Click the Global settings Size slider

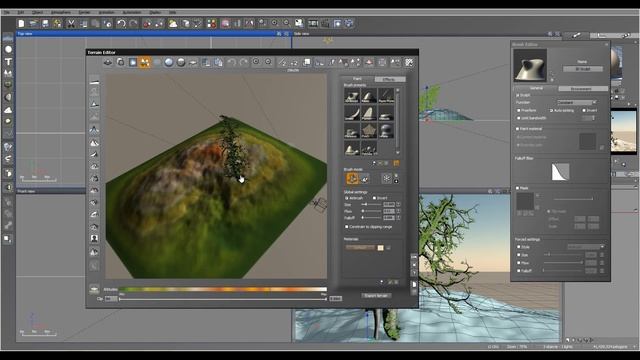tap(372, 204)
